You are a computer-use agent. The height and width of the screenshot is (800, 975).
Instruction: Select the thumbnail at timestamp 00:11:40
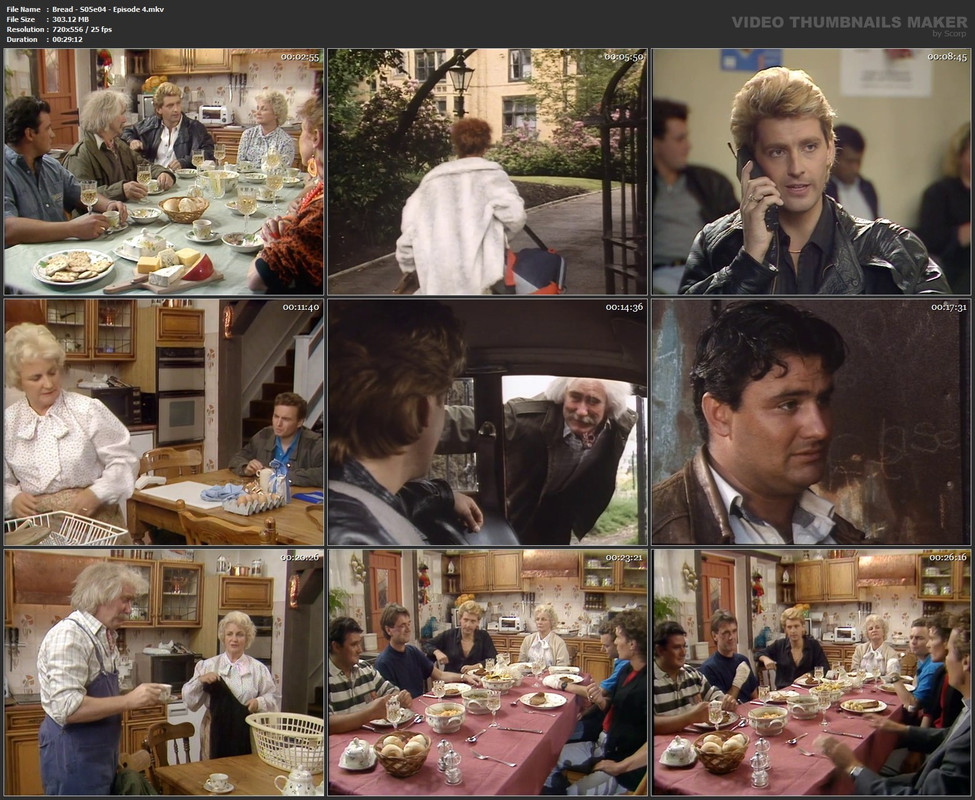(164, 422)
